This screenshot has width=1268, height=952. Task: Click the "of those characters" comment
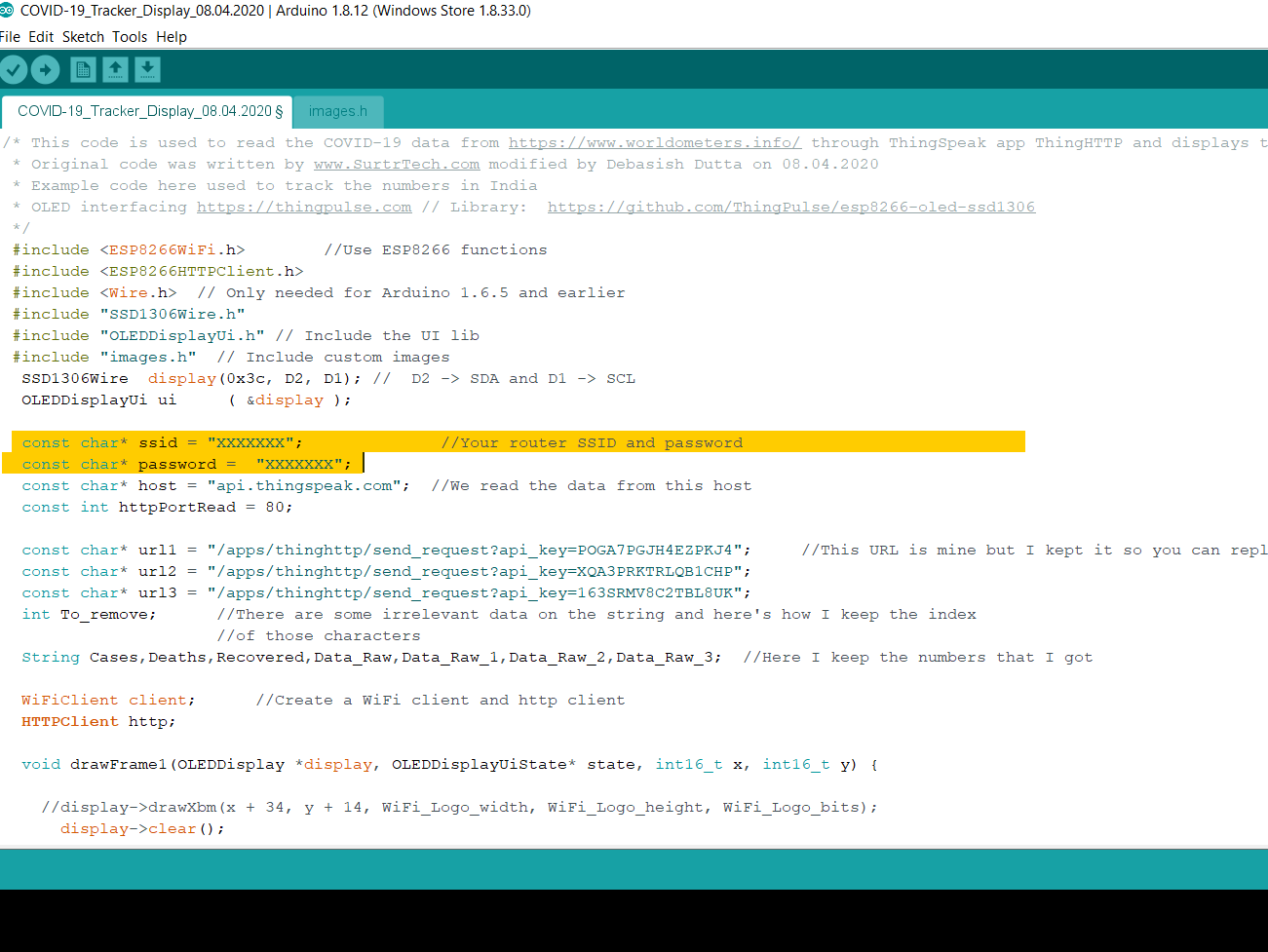pyautogui.click(x=319, y=635)
